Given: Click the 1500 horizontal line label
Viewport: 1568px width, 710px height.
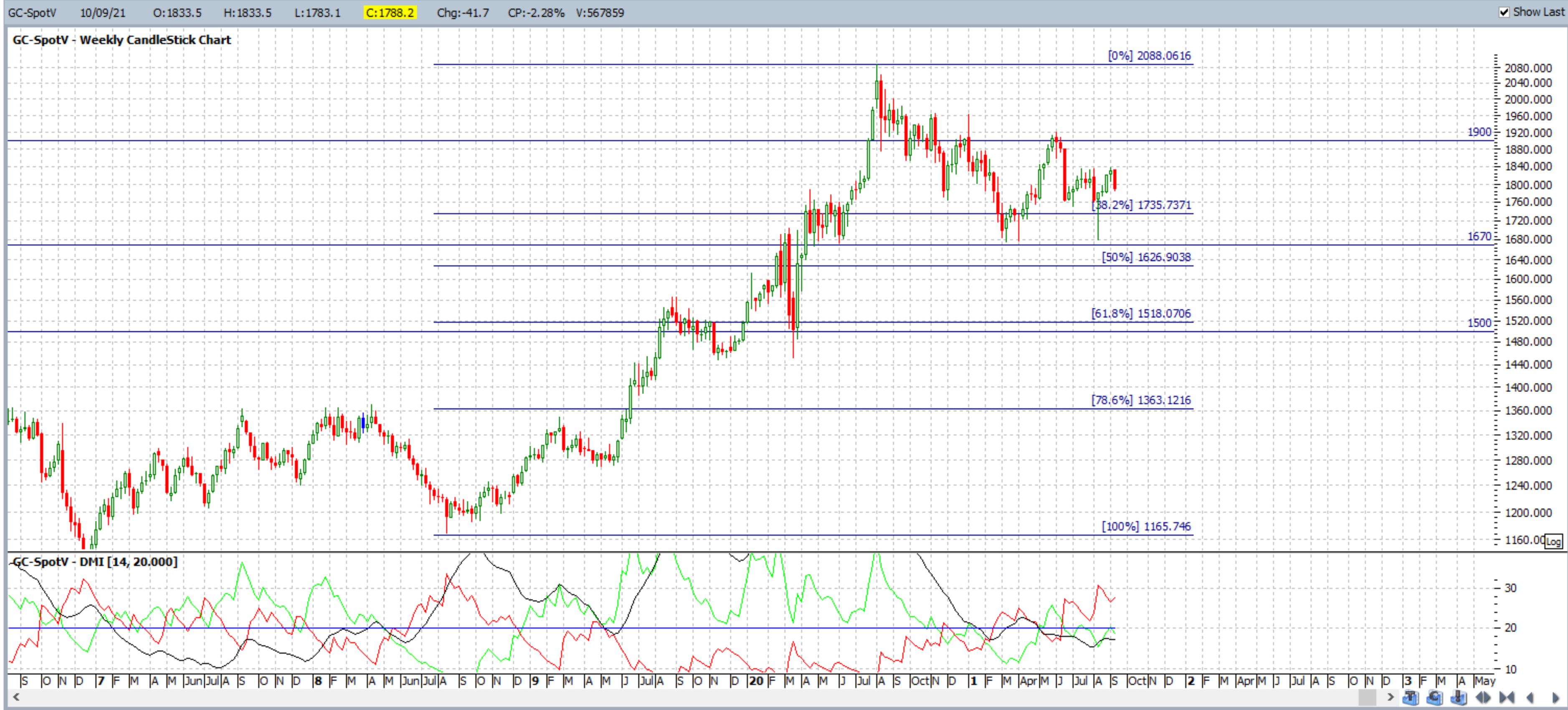Looking at the screenshot, I should tap(1479, 323).
